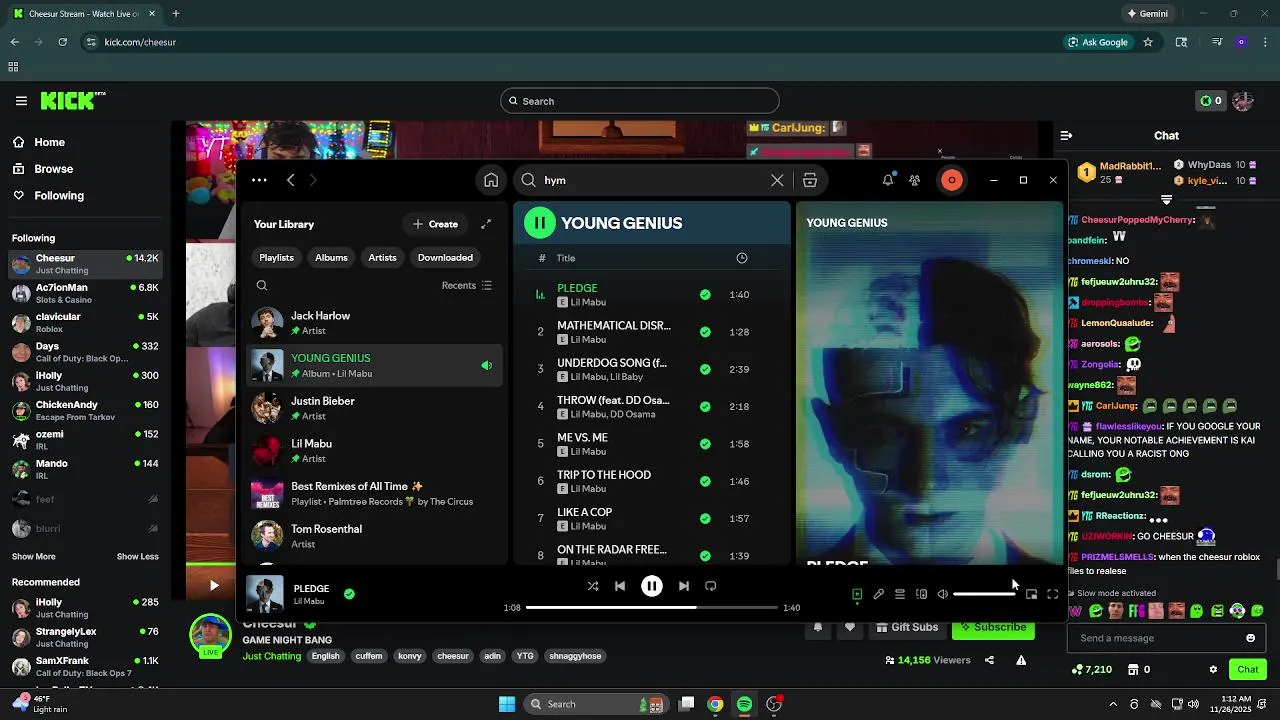Viewport: 1280px width, 720px height.
Task: Open the Spotify three-dot menu
Action: pyautogui.click(x=259, y=180)
